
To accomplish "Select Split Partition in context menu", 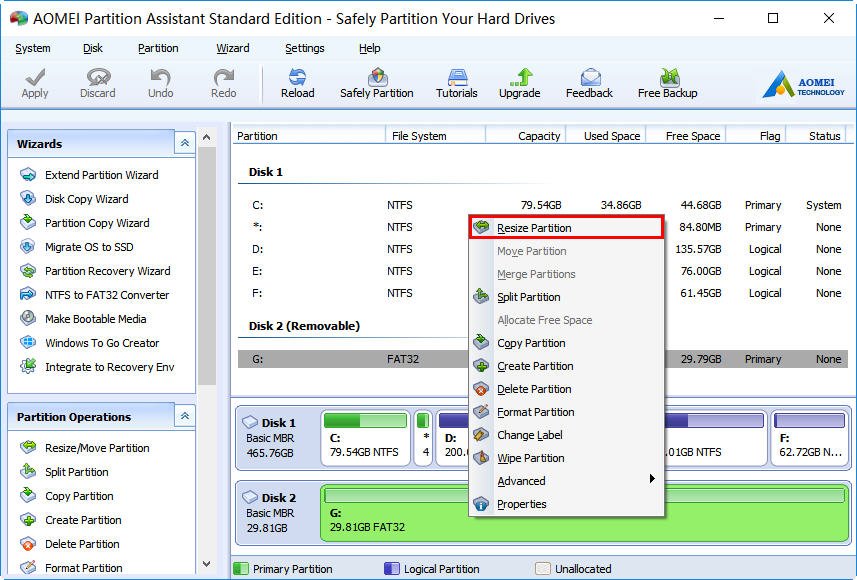I will click(x=566, y=297).
